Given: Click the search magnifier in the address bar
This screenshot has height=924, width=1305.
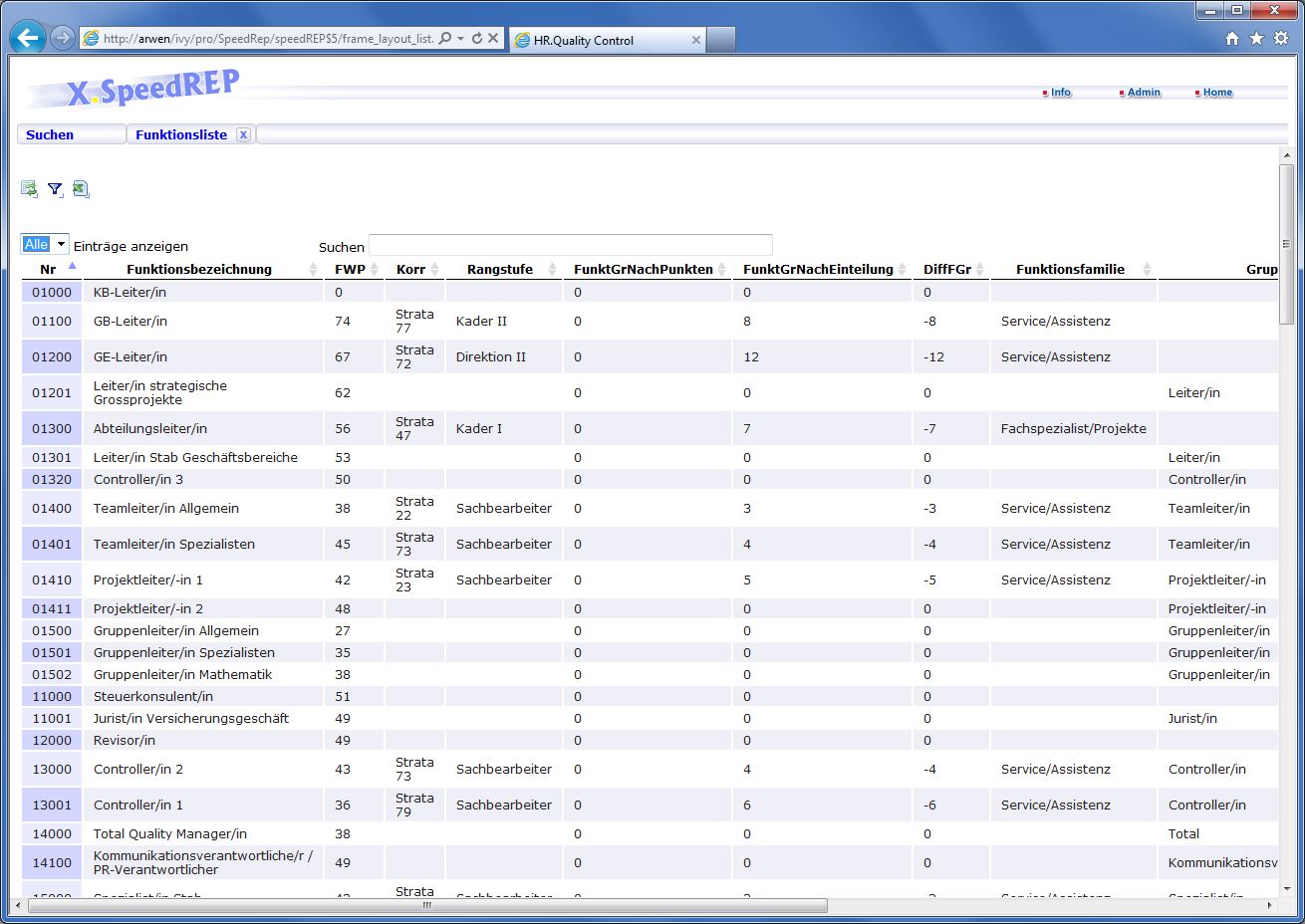Looking at the screenshot, I should [445, 39].
